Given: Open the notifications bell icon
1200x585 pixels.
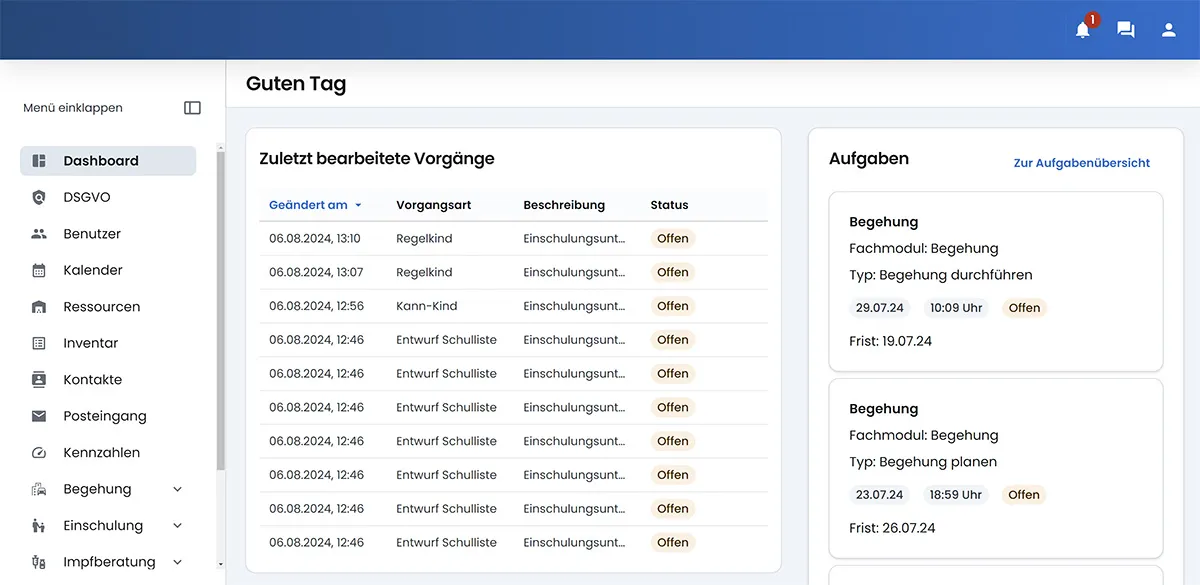Looking at the screenshot, I should point(1083,30).
